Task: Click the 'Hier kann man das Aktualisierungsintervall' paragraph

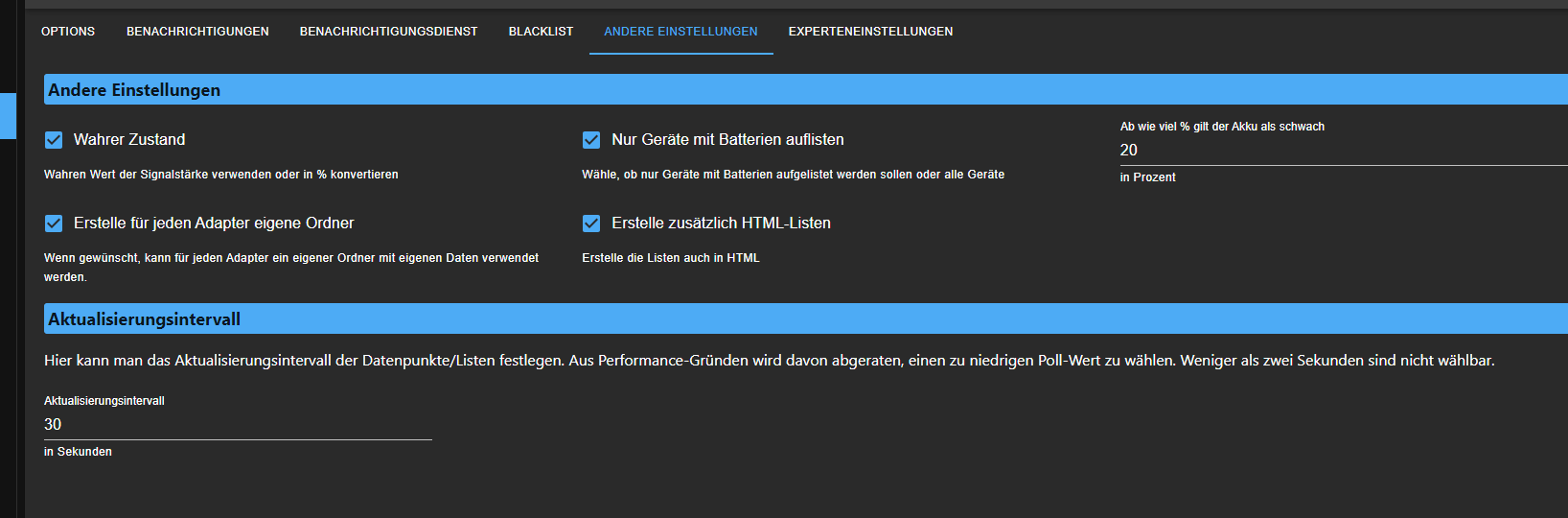Action: tap(769, 361)
